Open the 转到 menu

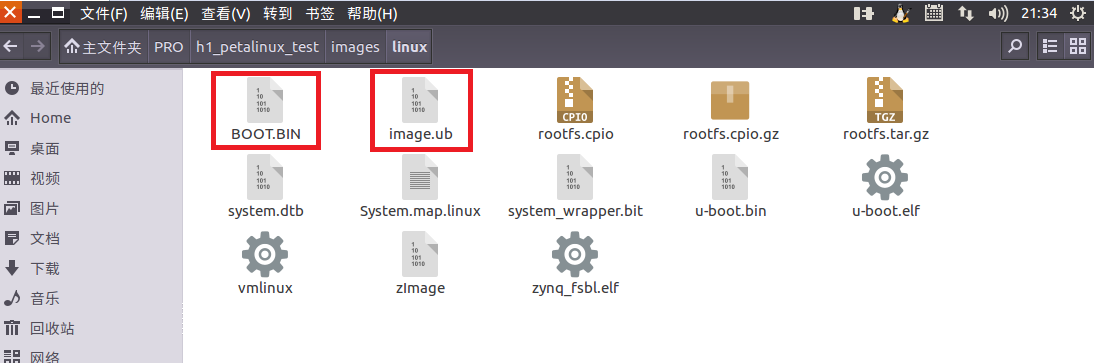pos(278,13)
